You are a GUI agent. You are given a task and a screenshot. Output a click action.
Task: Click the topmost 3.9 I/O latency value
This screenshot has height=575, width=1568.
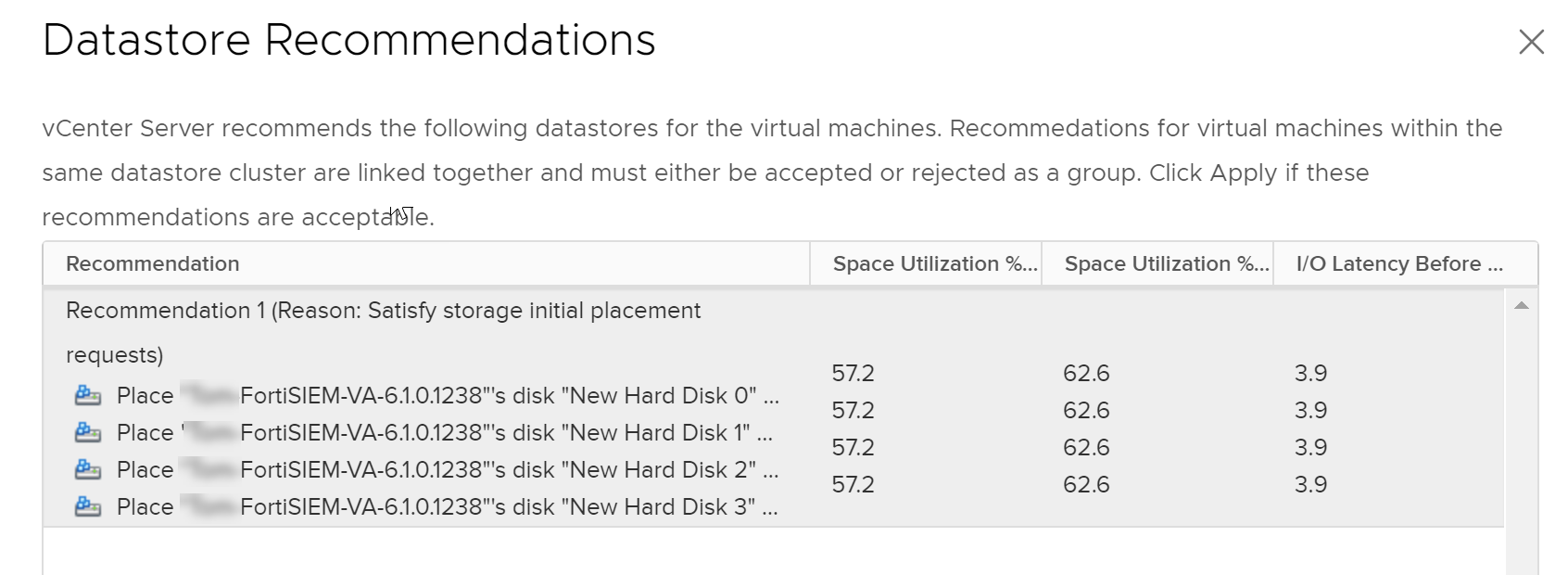pyautogui.click(x=1310, y=374)
